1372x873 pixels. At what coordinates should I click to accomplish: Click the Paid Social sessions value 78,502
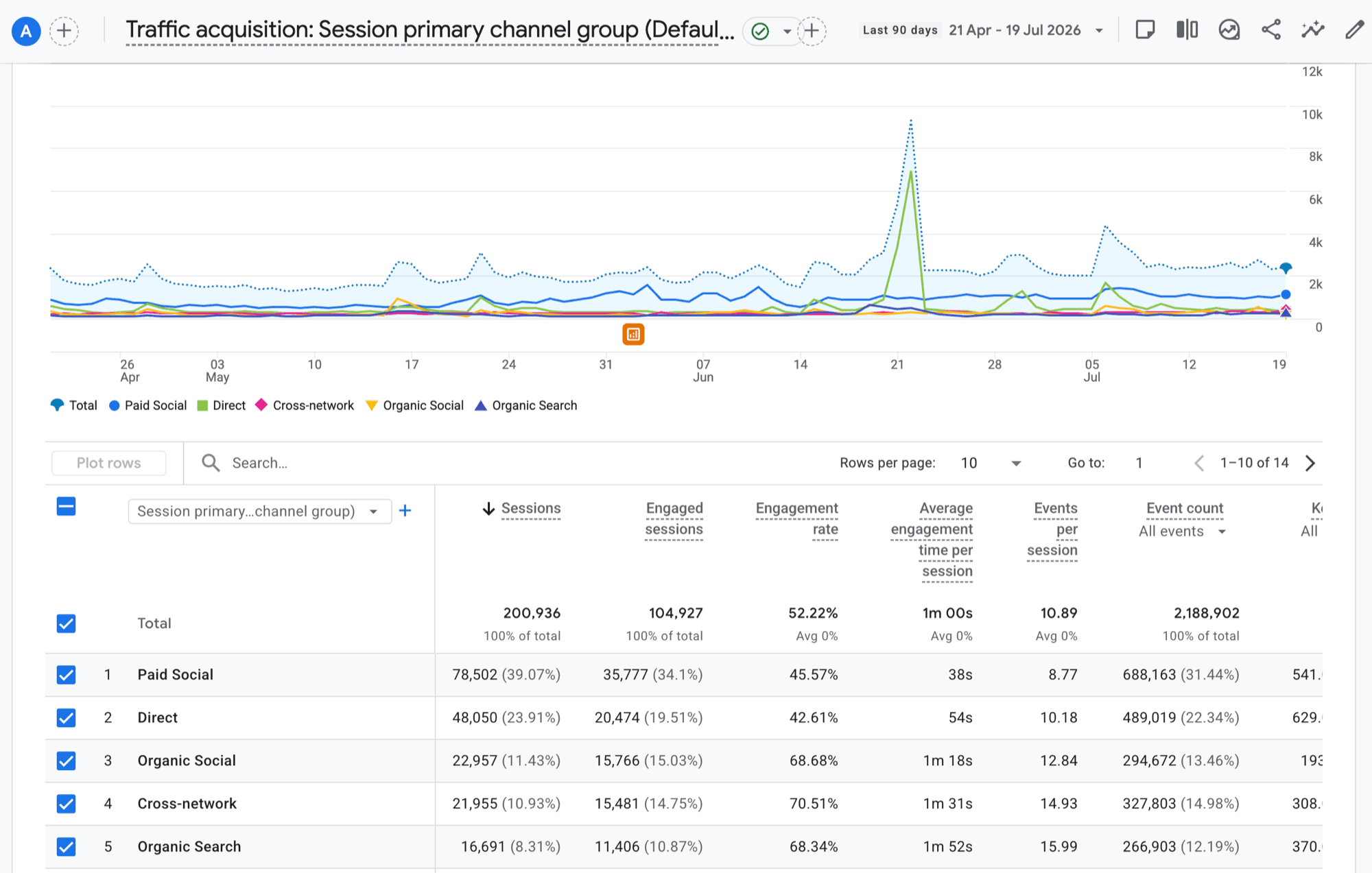475,675
